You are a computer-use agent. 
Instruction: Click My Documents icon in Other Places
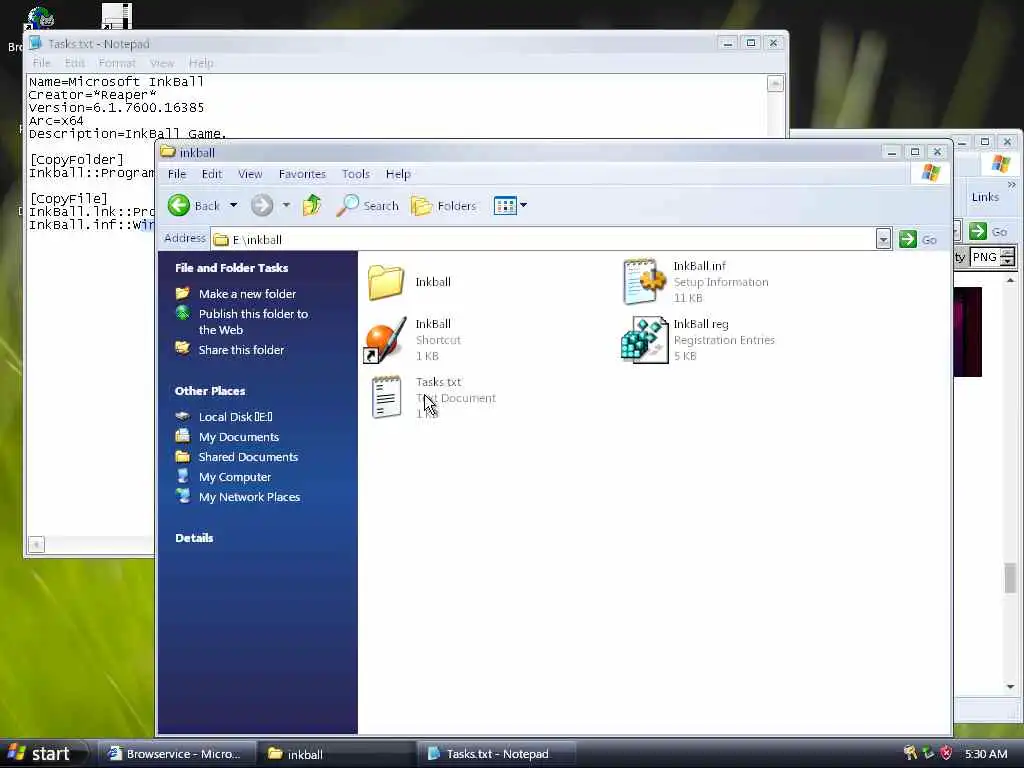[183, 436]
